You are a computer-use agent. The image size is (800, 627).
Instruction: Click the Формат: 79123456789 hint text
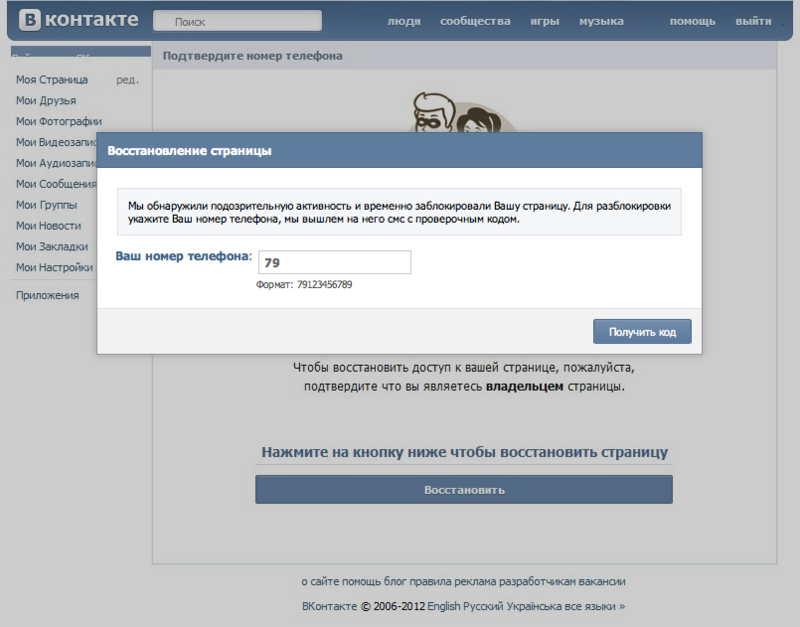pyautogui.click(x=304, y=285)
